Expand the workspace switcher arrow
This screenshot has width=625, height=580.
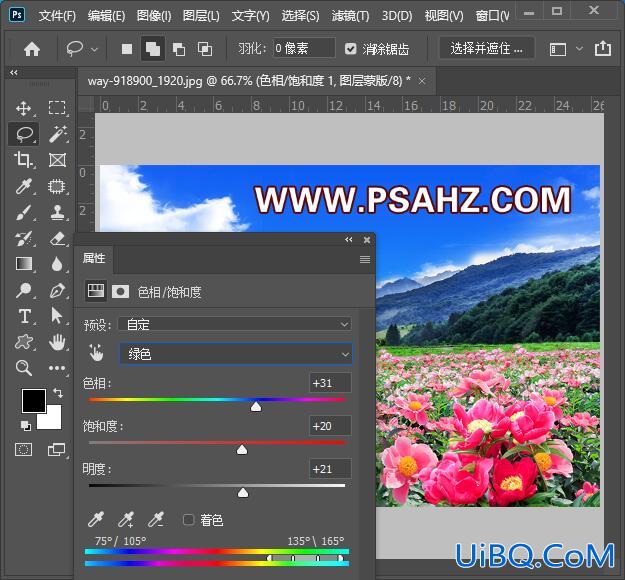click(x=580, y=49)
